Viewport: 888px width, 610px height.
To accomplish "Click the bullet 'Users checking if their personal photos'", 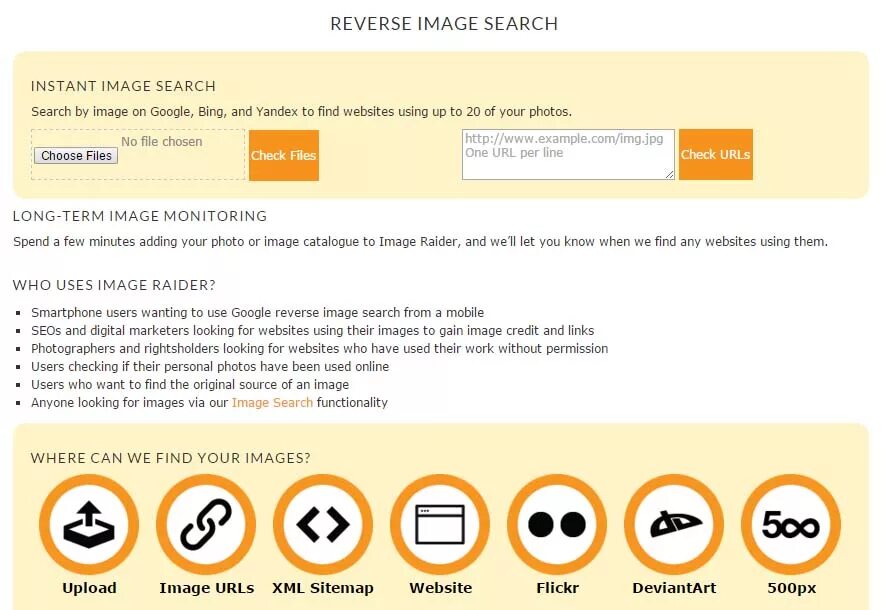I will pyautogui.click(x=210, y=366).
